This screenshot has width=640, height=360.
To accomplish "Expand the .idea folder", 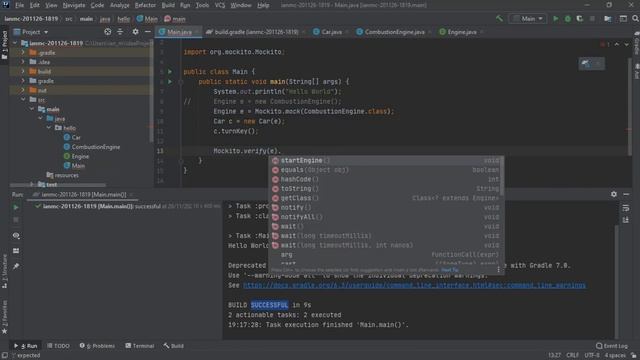I will coord(23,62).
